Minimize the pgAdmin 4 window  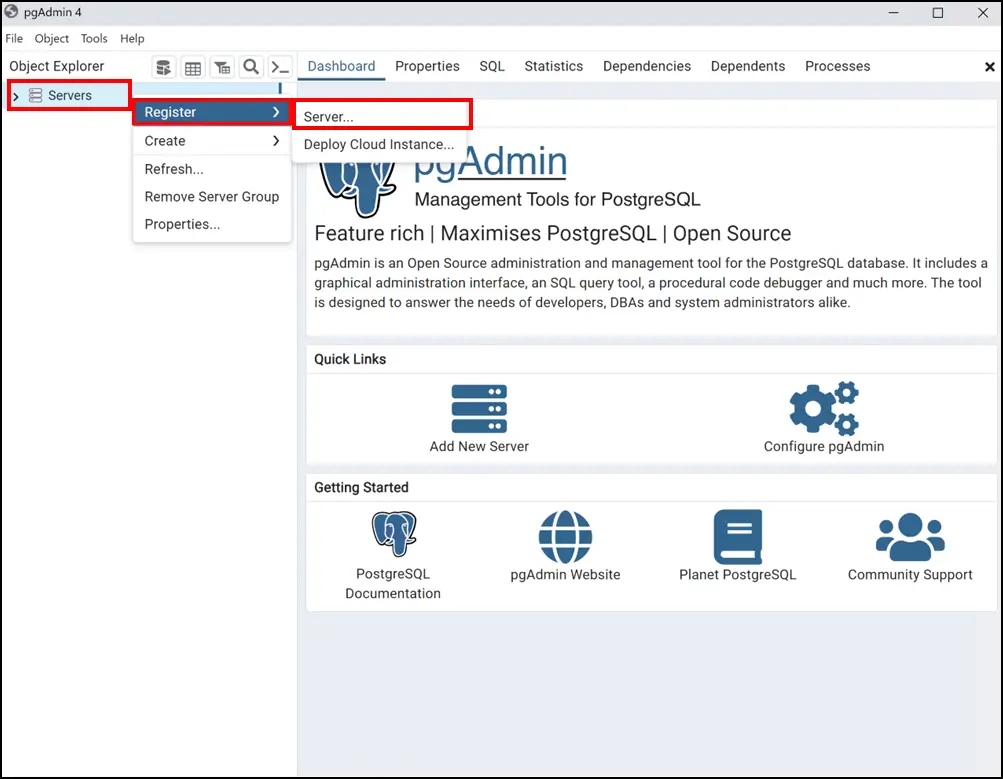(894, 12)
